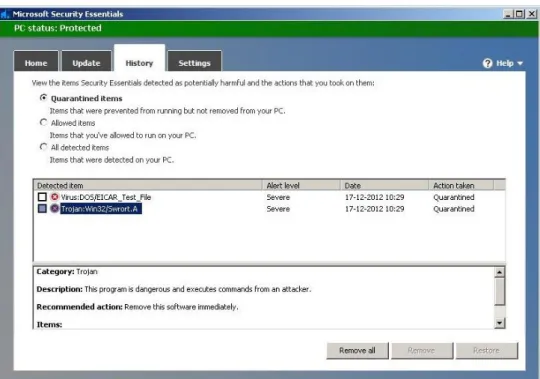Viewport: 540px width, 379px height.
Task: Click Quarantined action cell of Trojan row
Action: coord(454,209)
